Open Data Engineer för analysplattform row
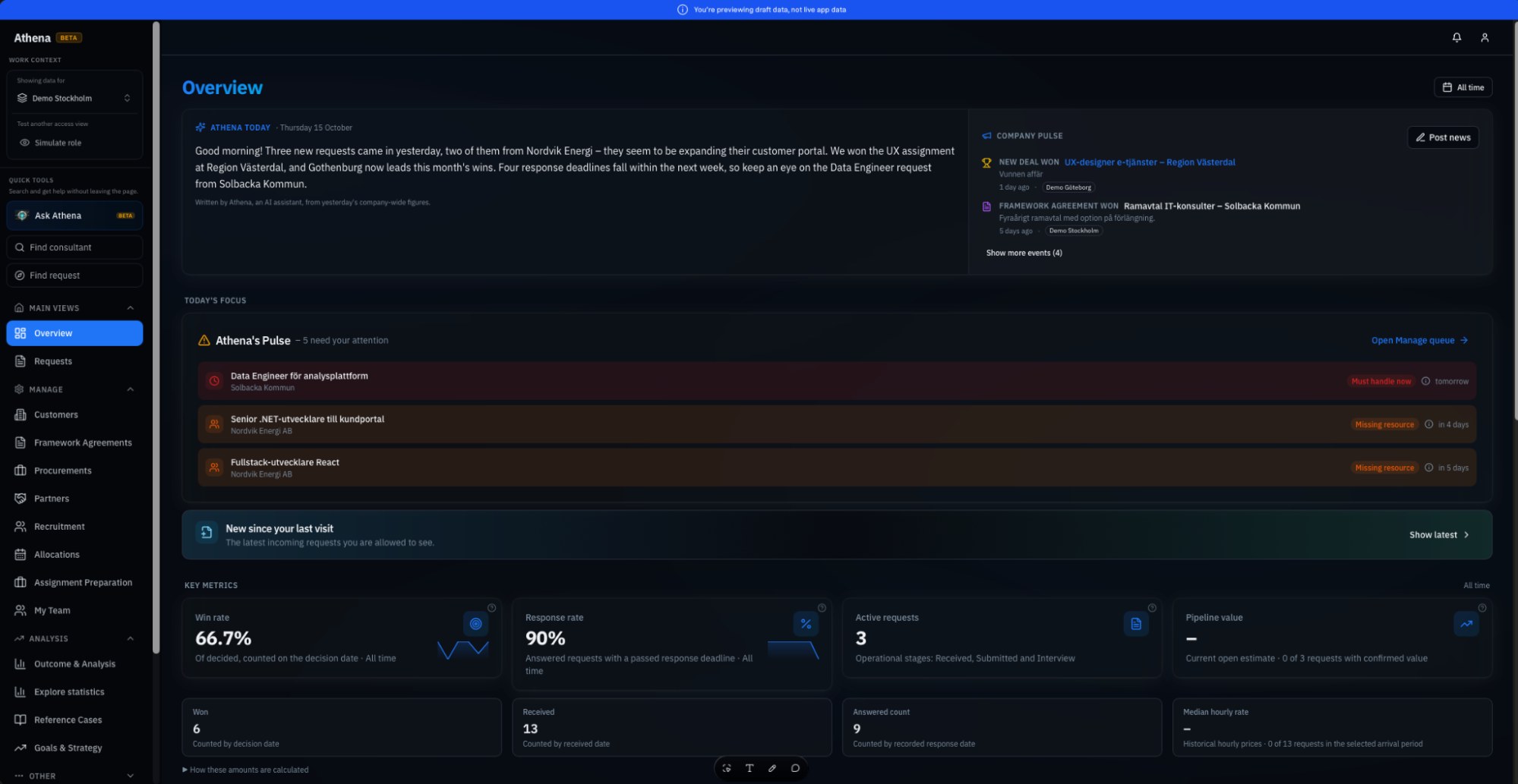 click(837, 381)
